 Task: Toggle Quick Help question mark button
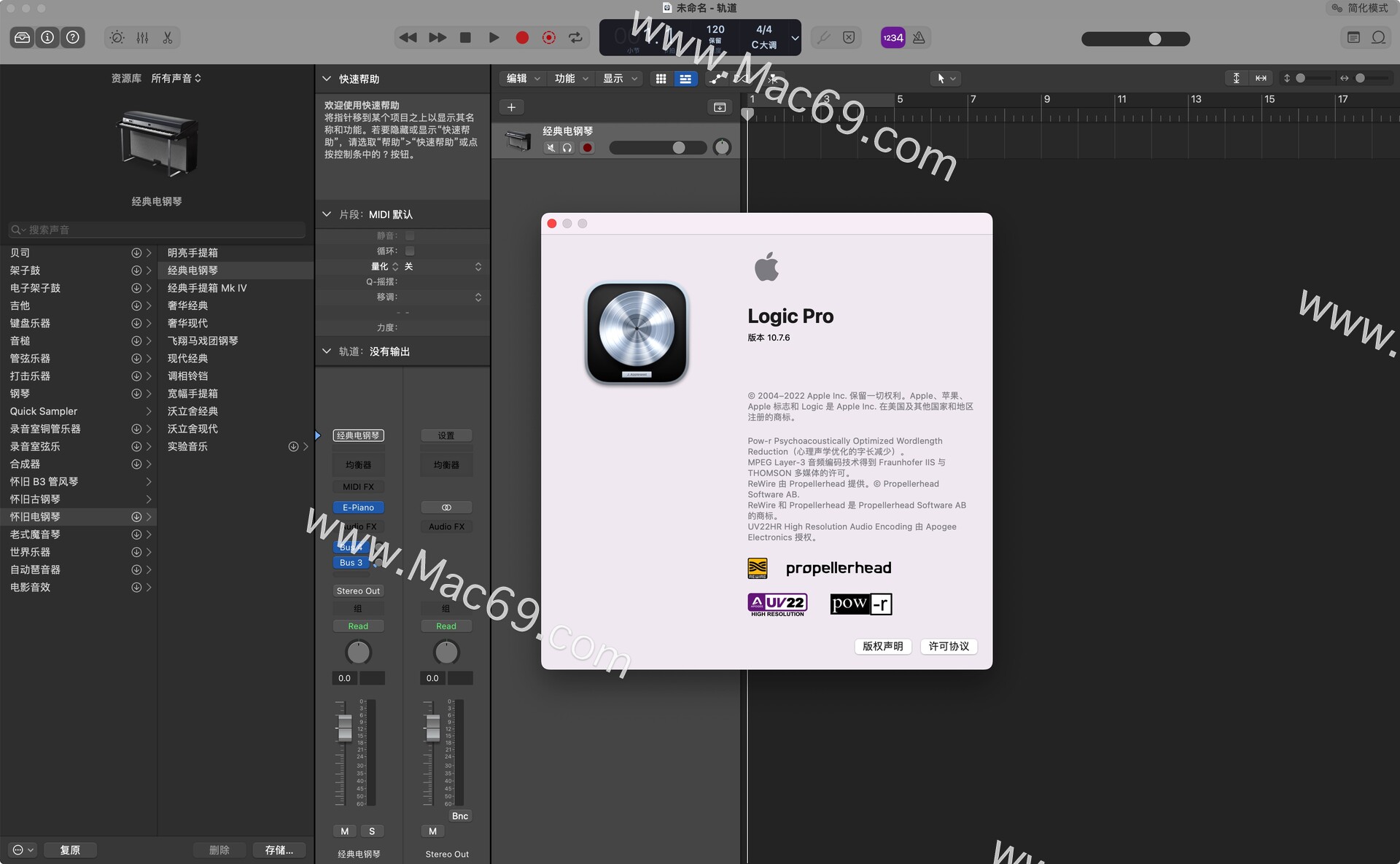click(x=73, y=37)
